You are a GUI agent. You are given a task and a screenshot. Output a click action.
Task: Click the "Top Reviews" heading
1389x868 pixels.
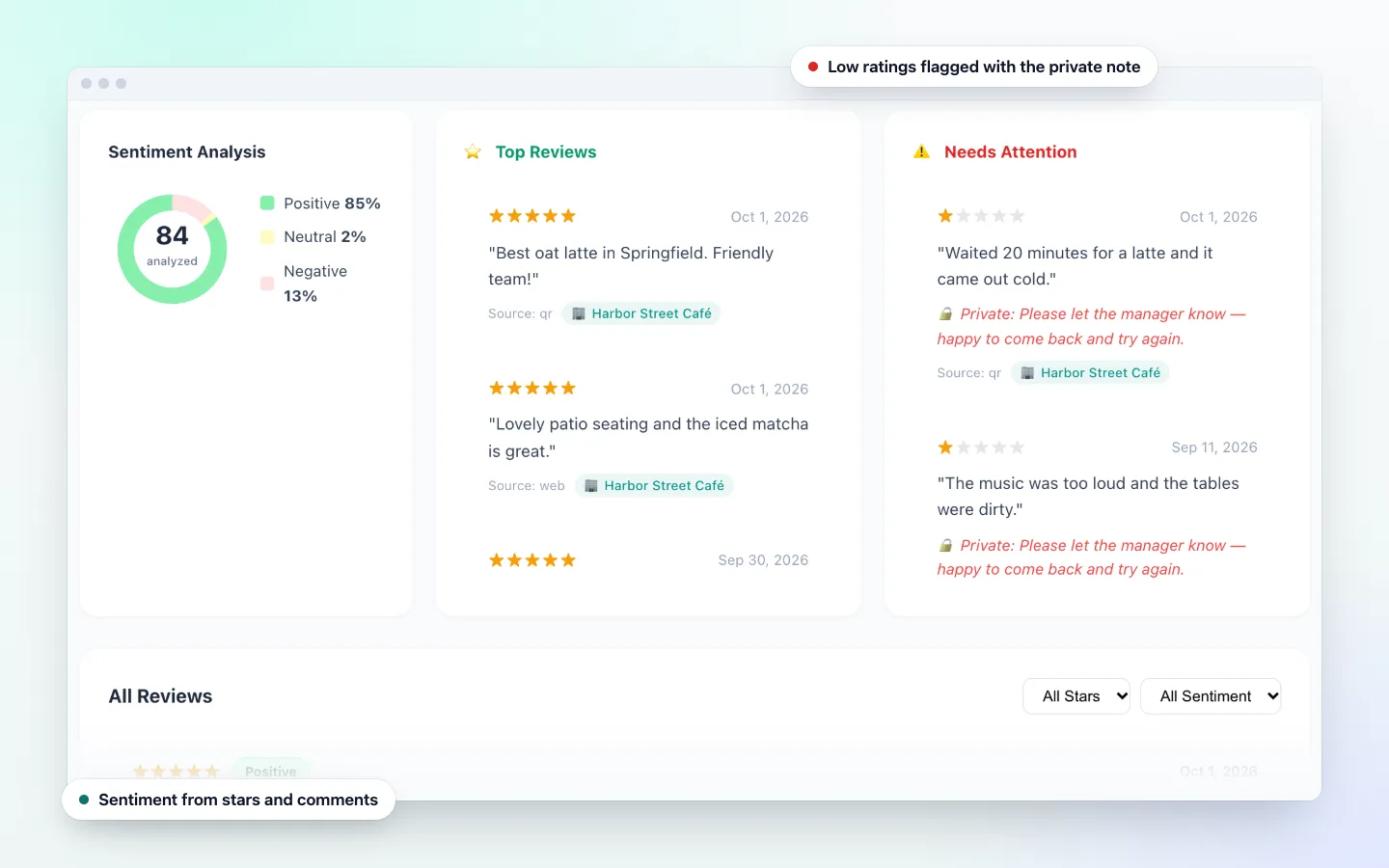(546, 152)
